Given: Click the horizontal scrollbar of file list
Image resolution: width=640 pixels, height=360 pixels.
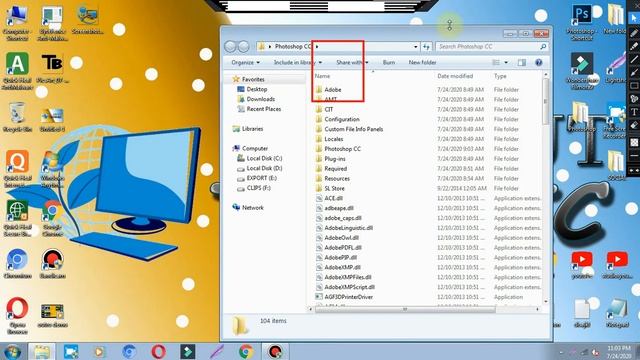Looking at the screenshot, I should pyautogui.click(x=405, y=309).
